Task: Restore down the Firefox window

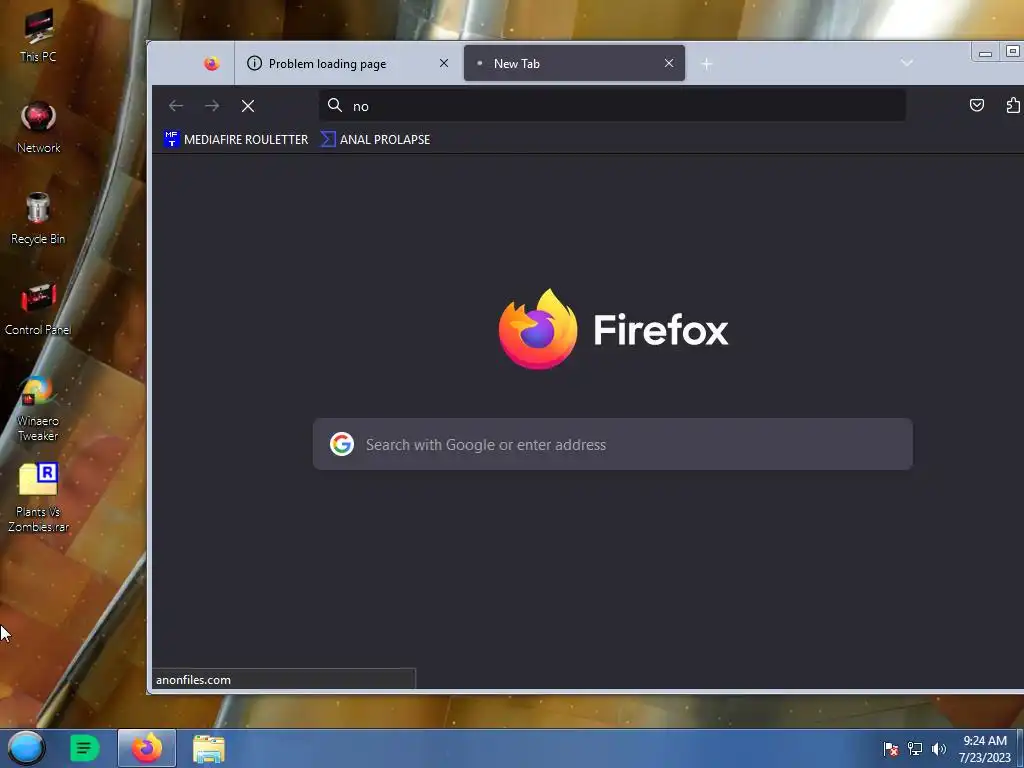Action: pyautogui.click(x=1012, y=52)
